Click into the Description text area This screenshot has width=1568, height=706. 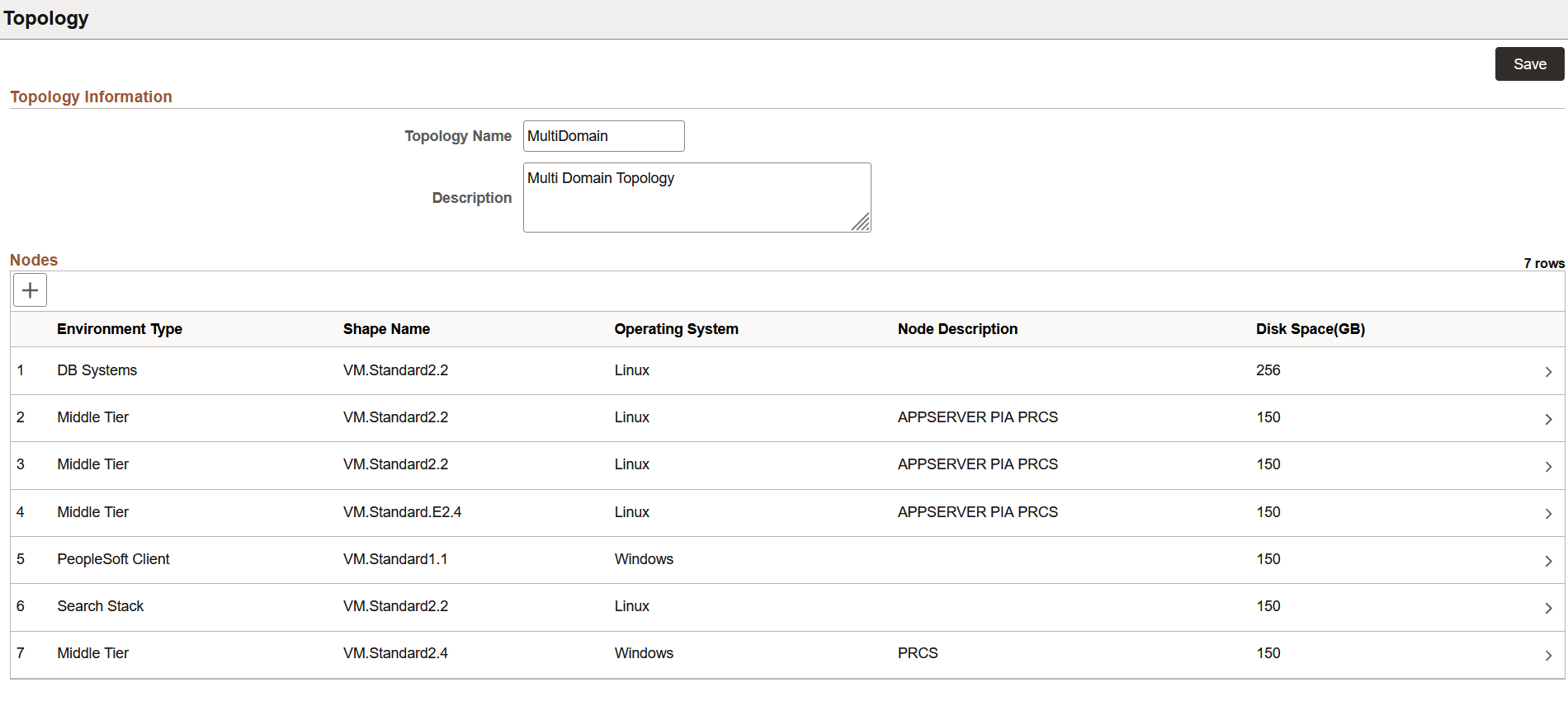point(697,197)
